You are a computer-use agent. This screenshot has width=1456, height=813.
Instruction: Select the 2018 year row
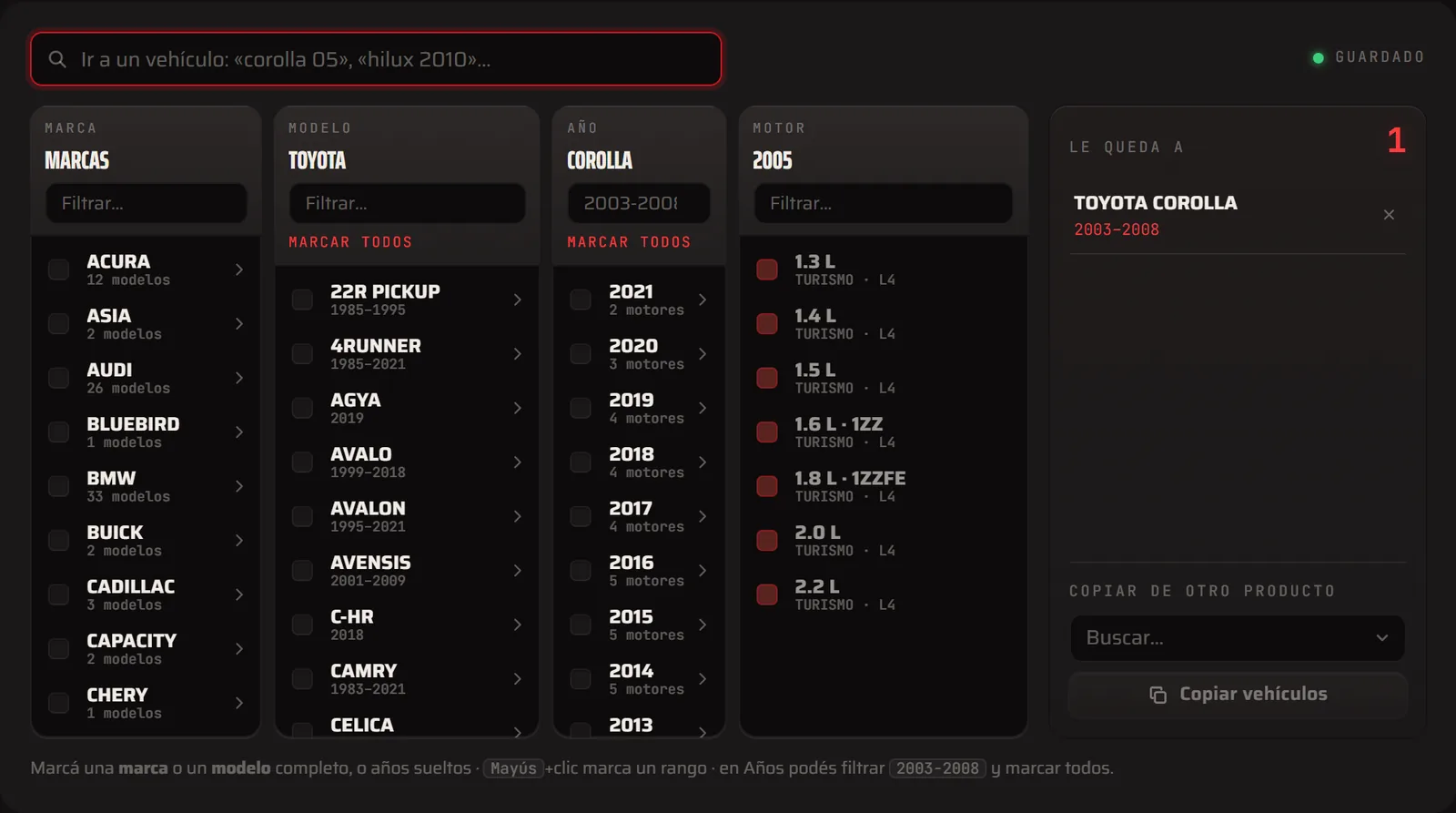click(639, 462)
